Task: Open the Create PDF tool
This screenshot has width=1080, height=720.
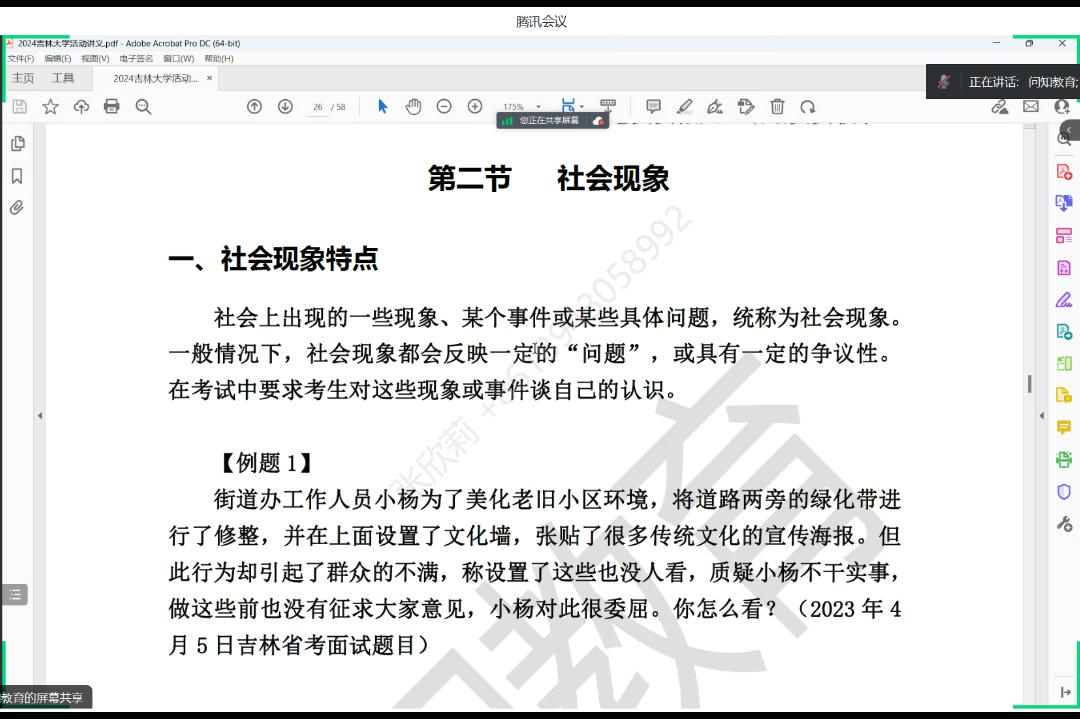Action: click(x=1064, y=172)
